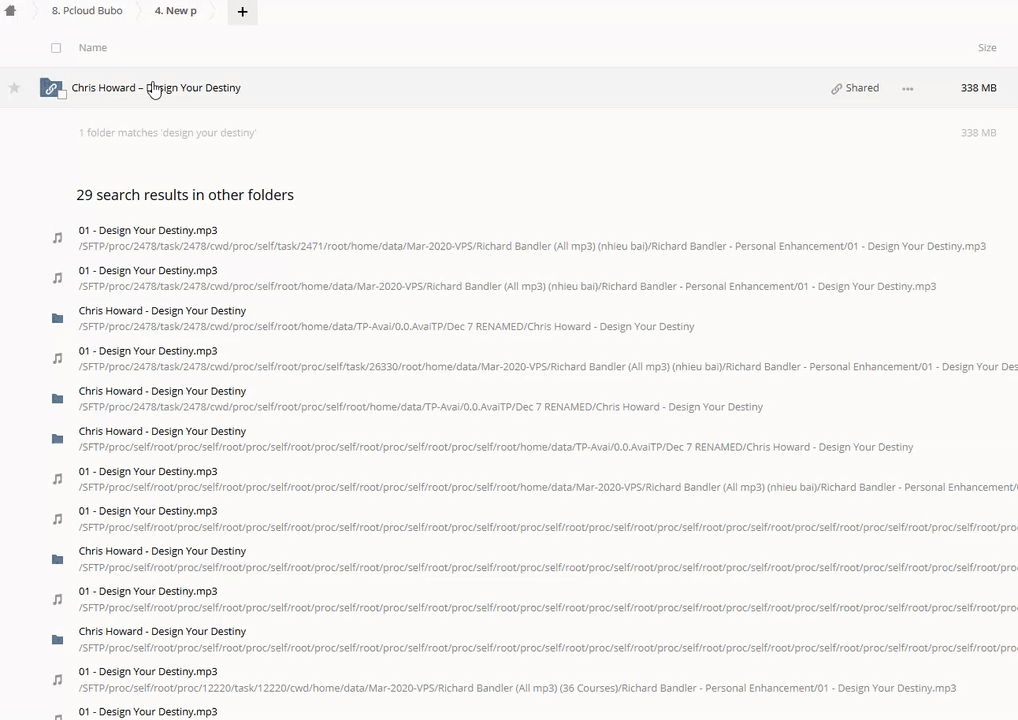Click the plus button to add tab
1018x720 pixels.
(242, 12)
